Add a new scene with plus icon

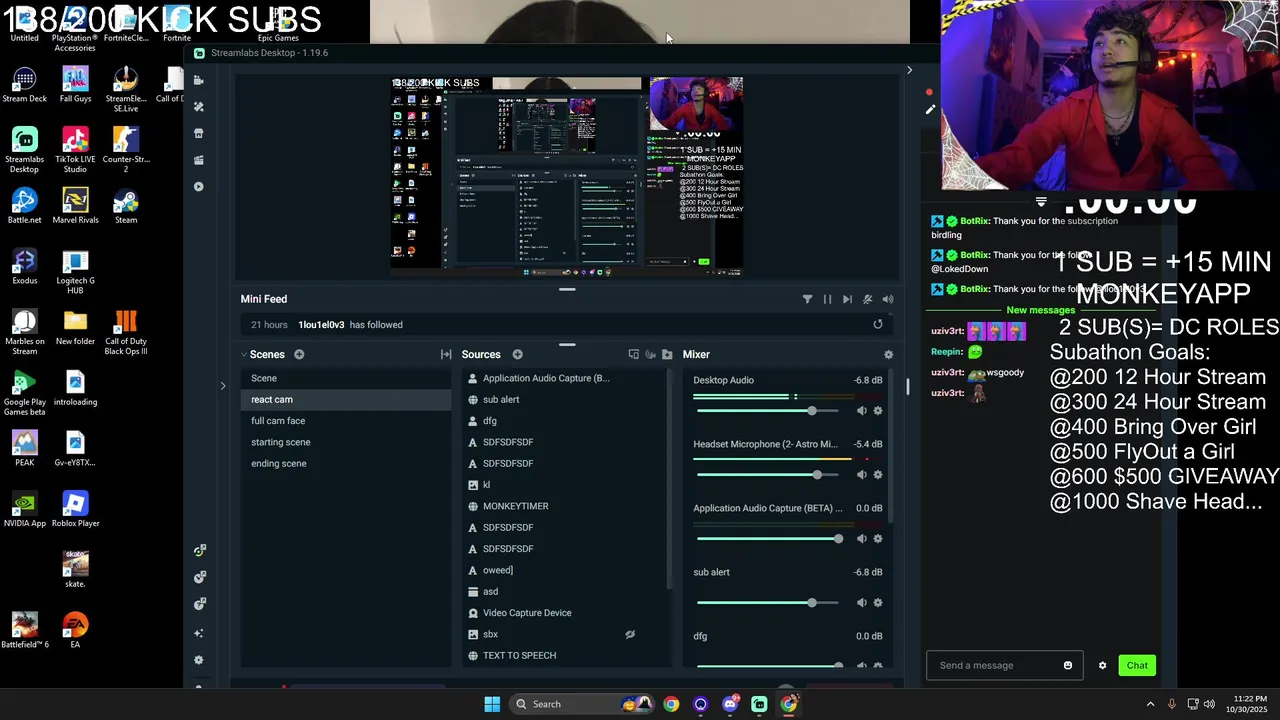[x=299, y=354]
